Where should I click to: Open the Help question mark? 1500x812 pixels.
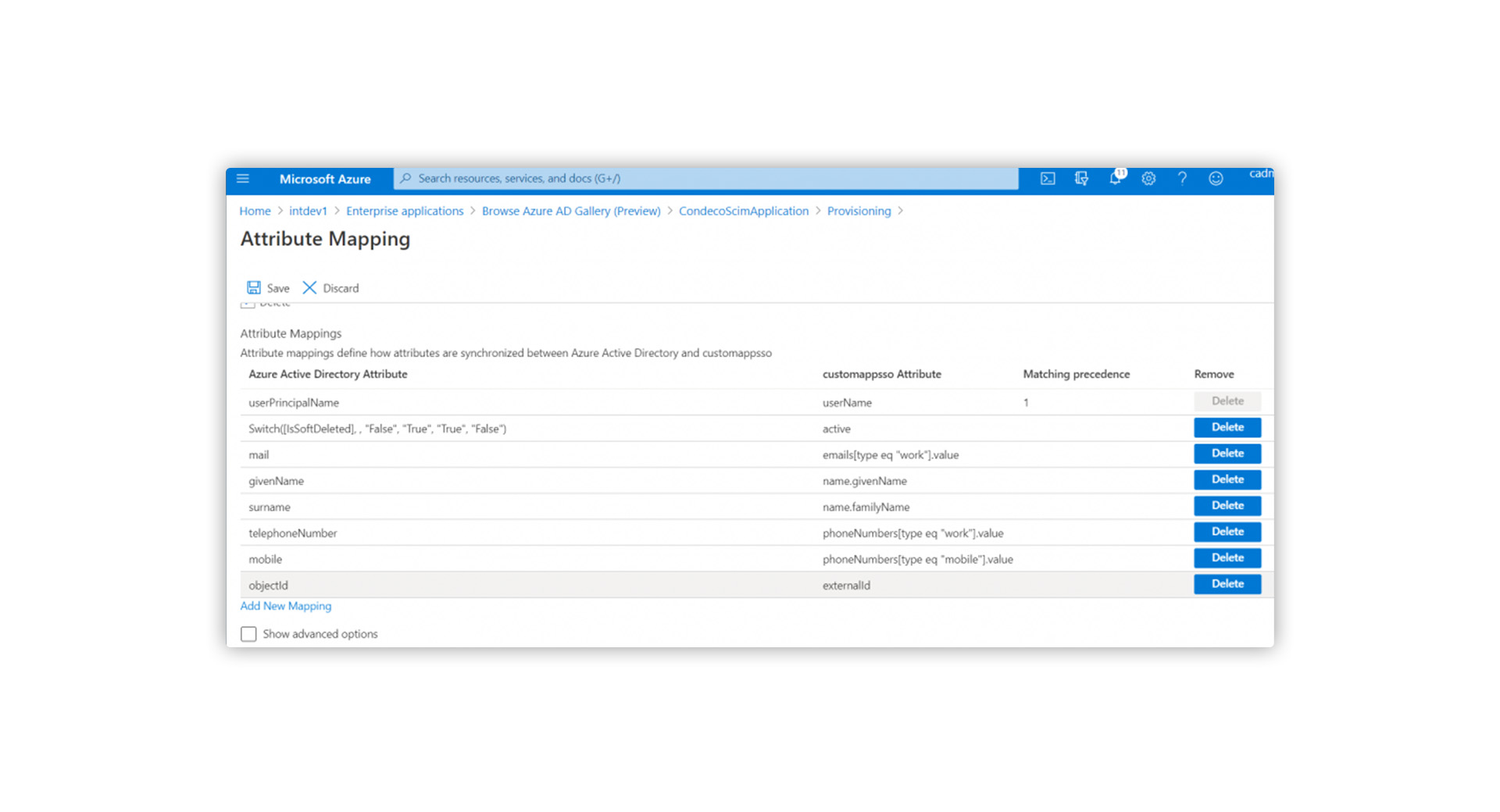pyautogui.click(x=1182, y=179)
